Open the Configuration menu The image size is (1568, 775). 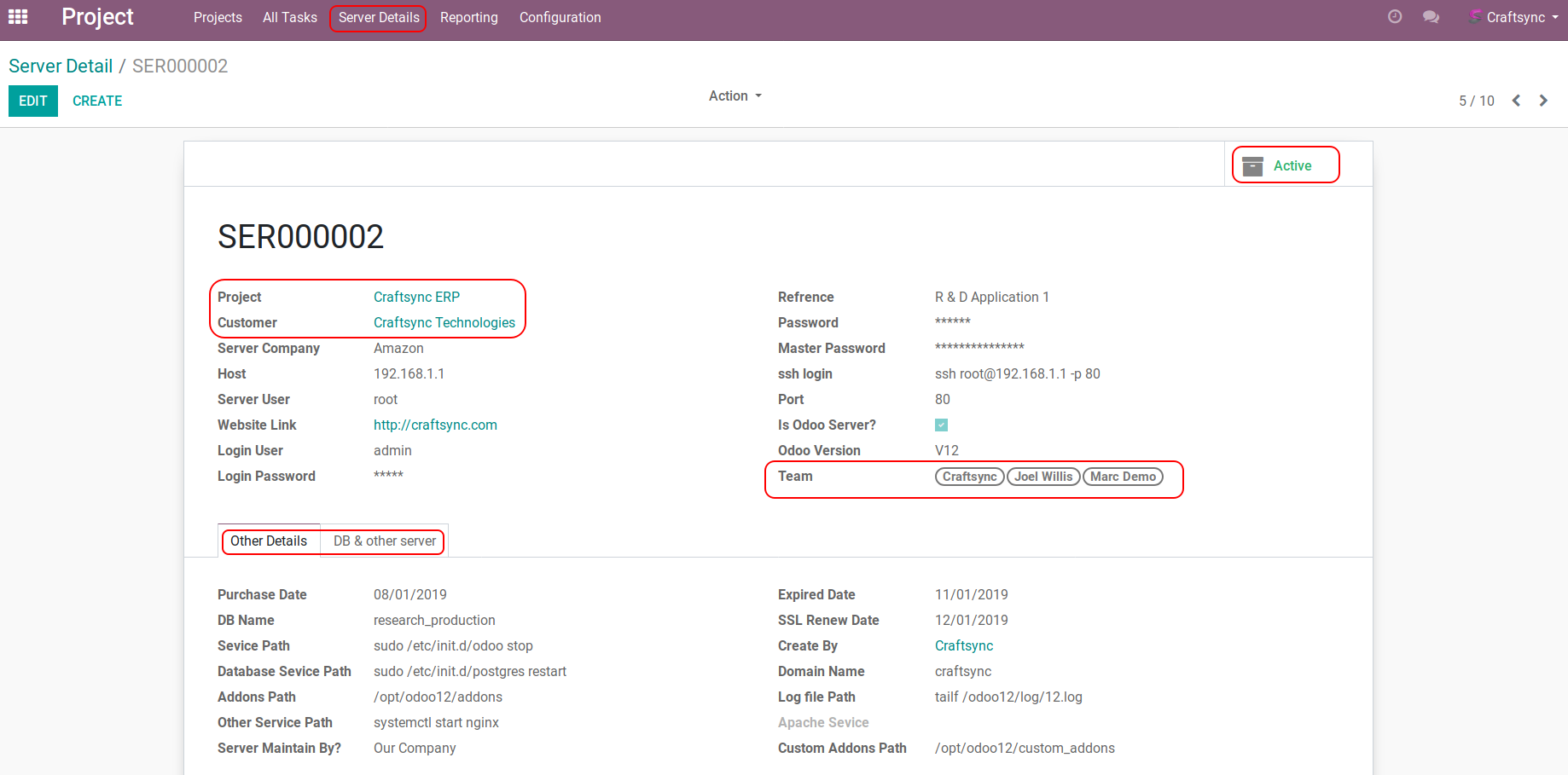pos(560,18)
